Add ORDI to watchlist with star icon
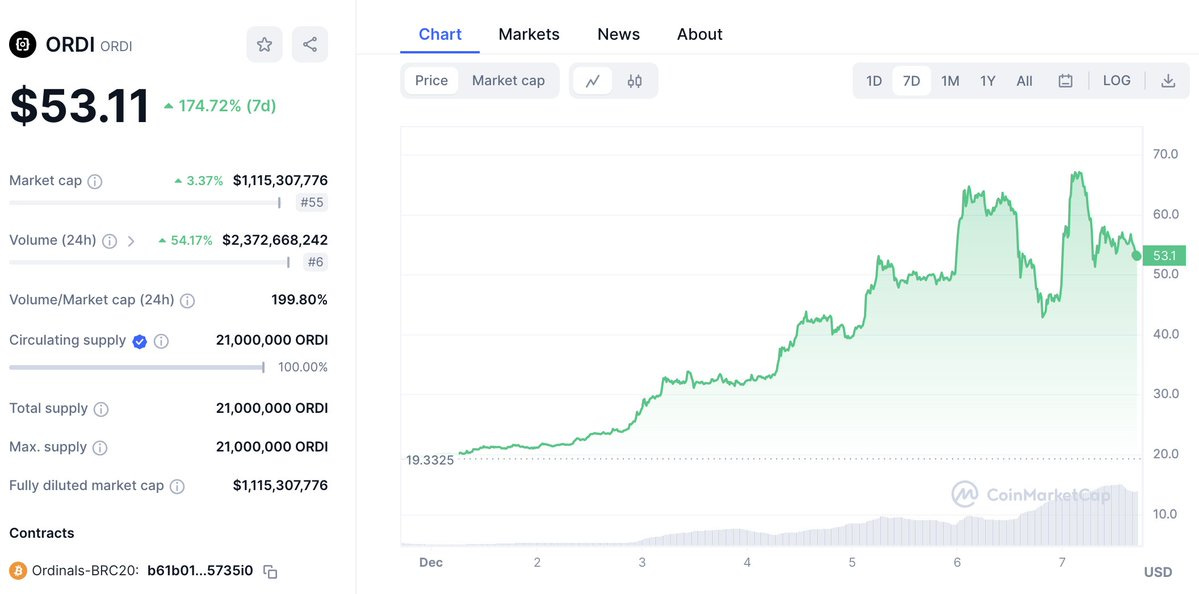Image resolution: width=1199 pixels, height=594 pixels. (265, 44)
